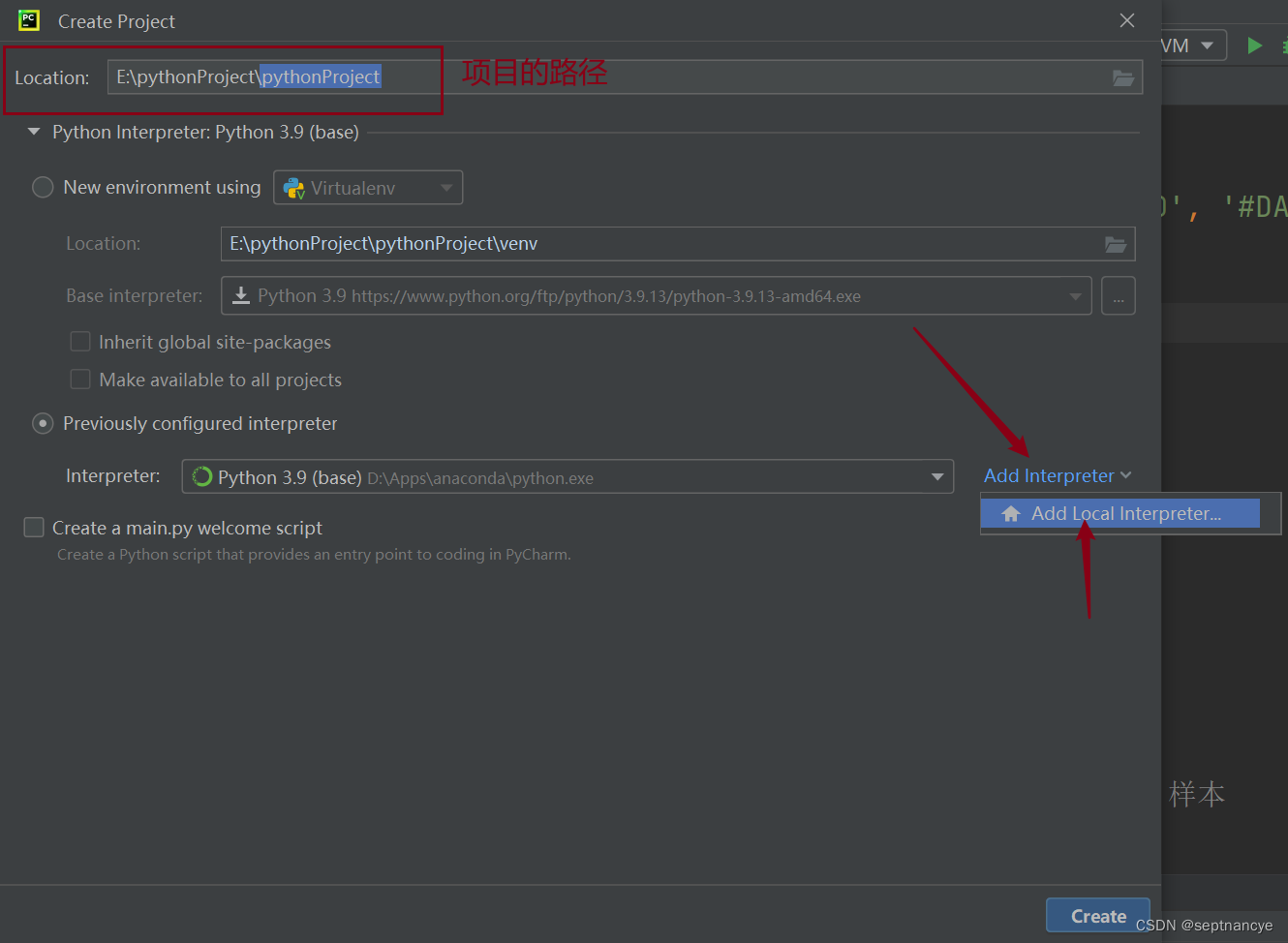Open folder browser for project Location
Viewport: 1288px width, 943px height.
[1123, 77]
